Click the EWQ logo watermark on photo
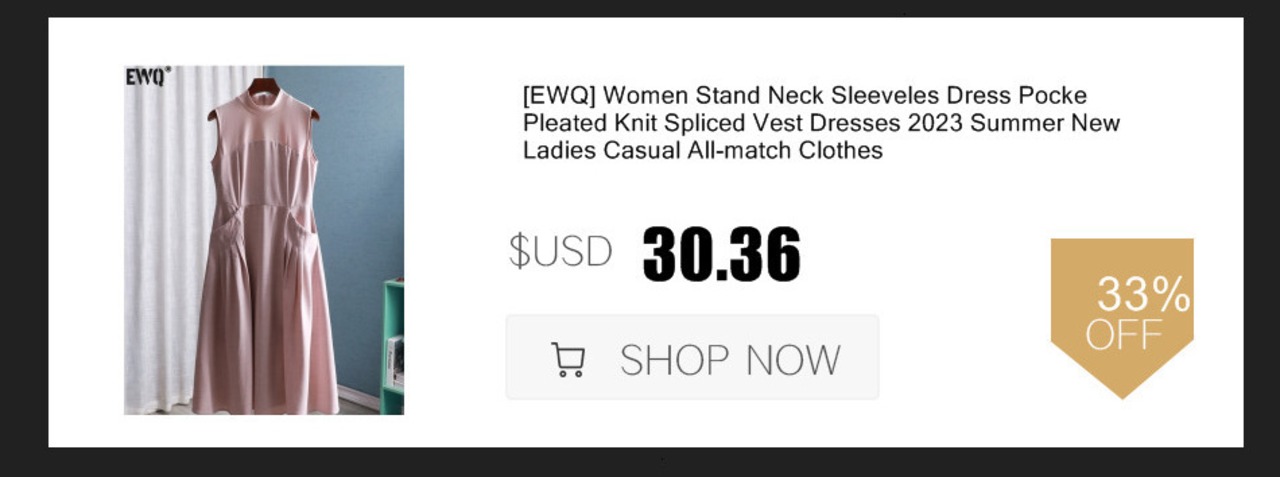Screen dimensions: 1280x477 click(148, 77)
